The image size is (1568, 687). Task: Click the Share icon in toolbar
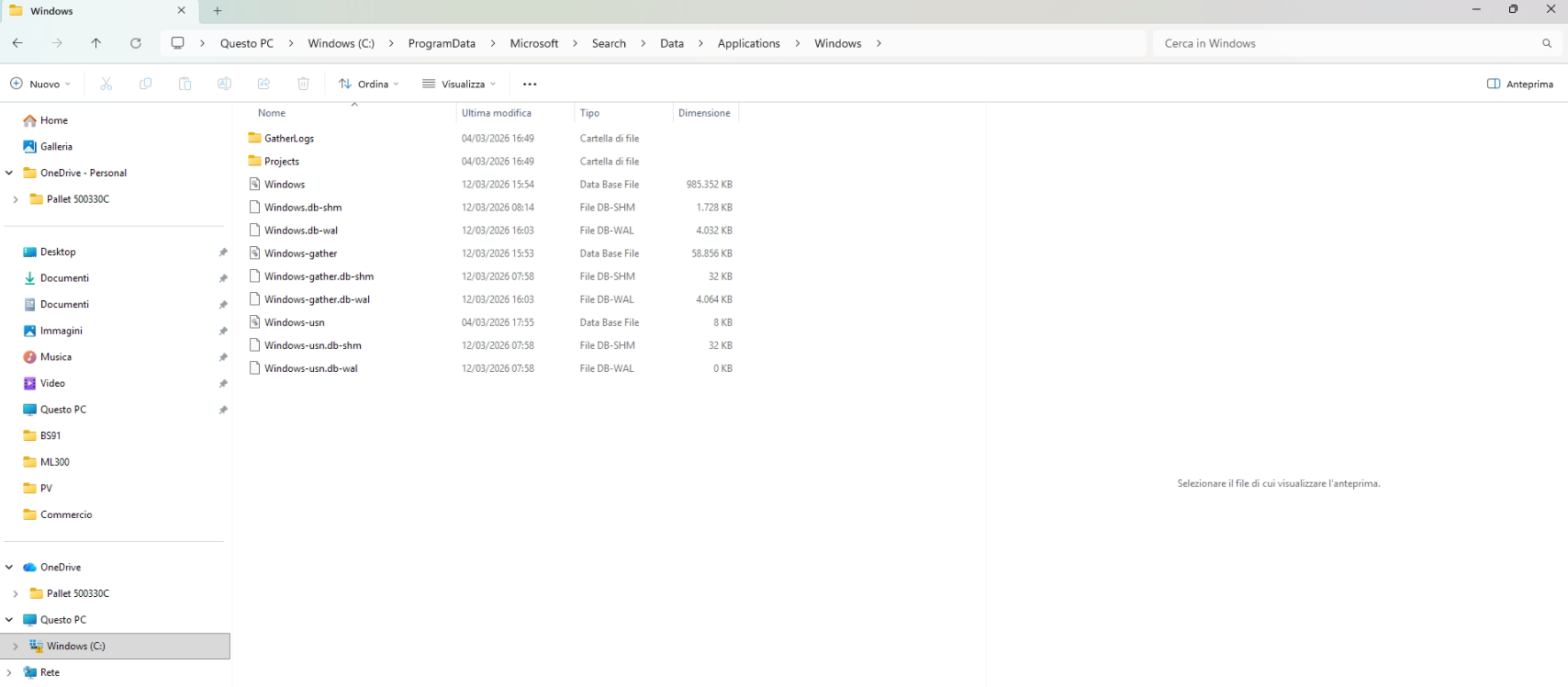[263, 84]
